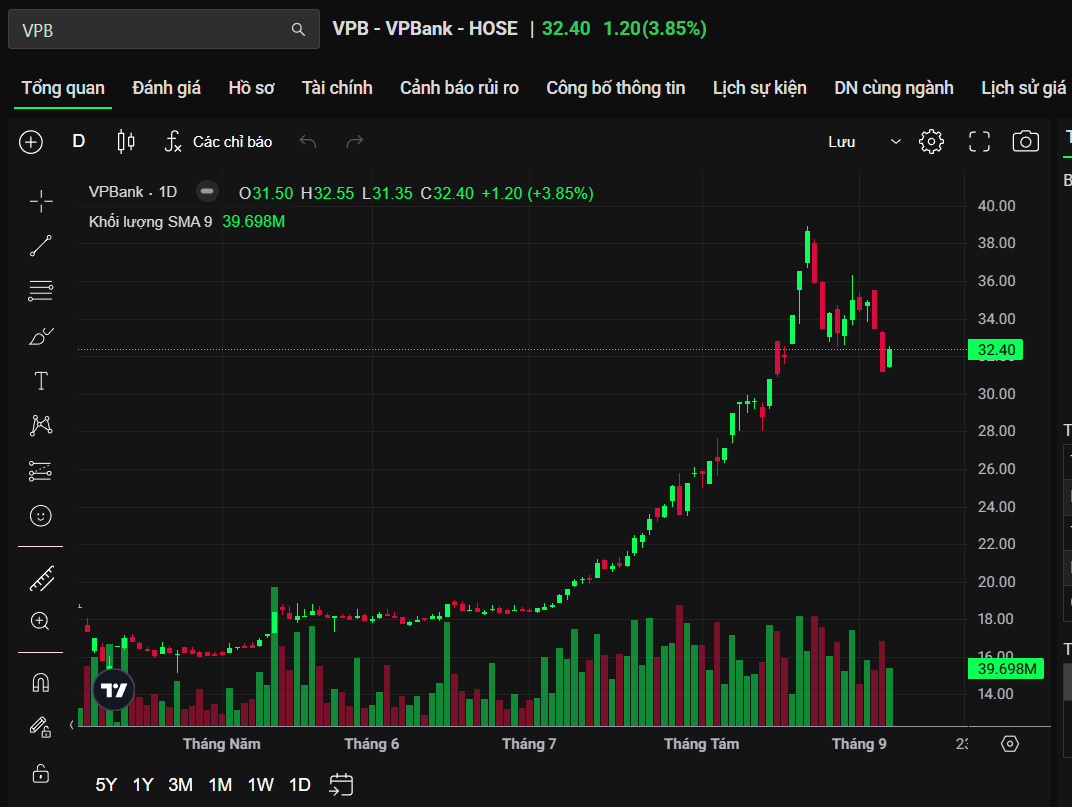
Task: Toggle magnet mode
Action: pyautogui.click(x=41, y=683)
